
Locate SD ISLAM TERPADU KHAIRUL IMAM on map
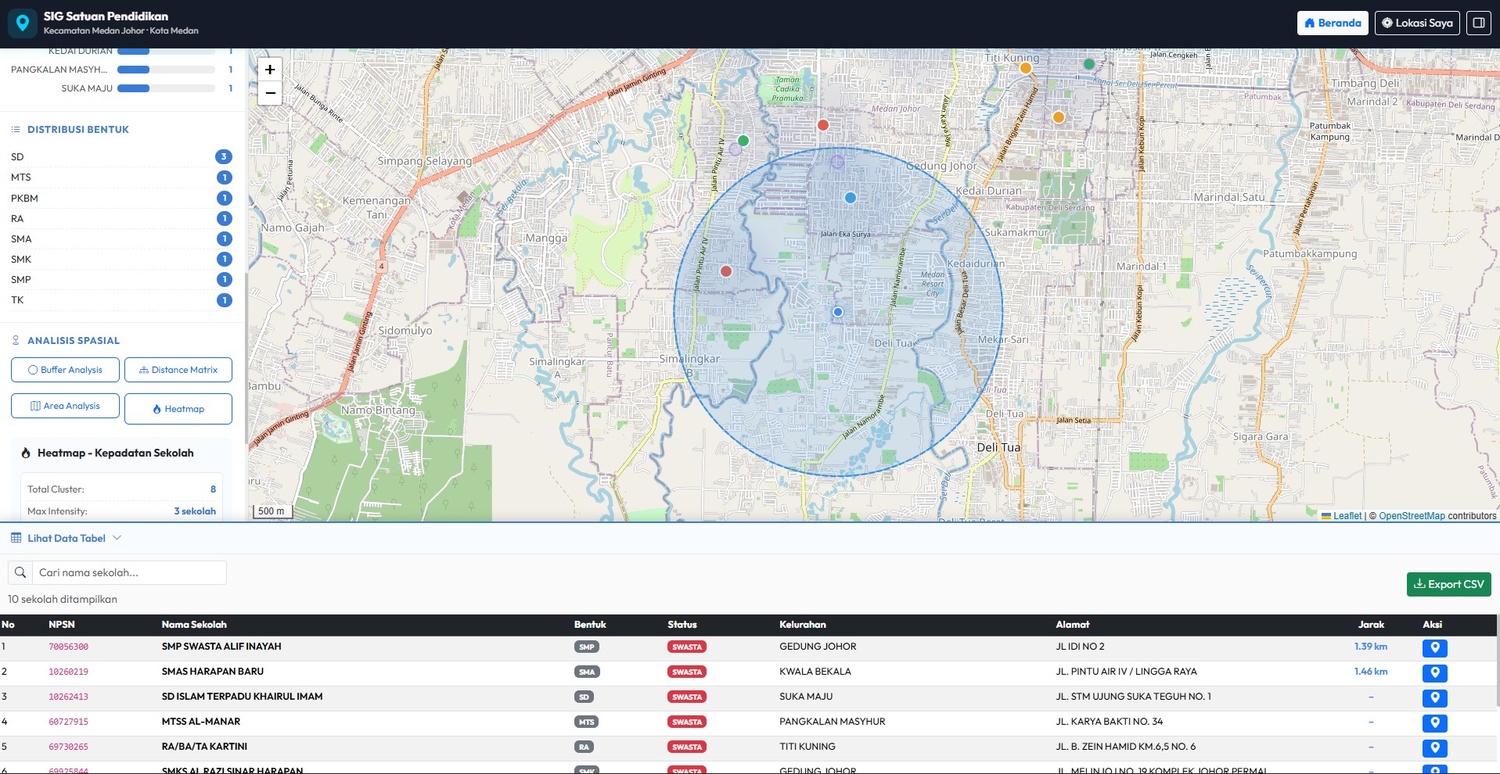point(1434,698)
